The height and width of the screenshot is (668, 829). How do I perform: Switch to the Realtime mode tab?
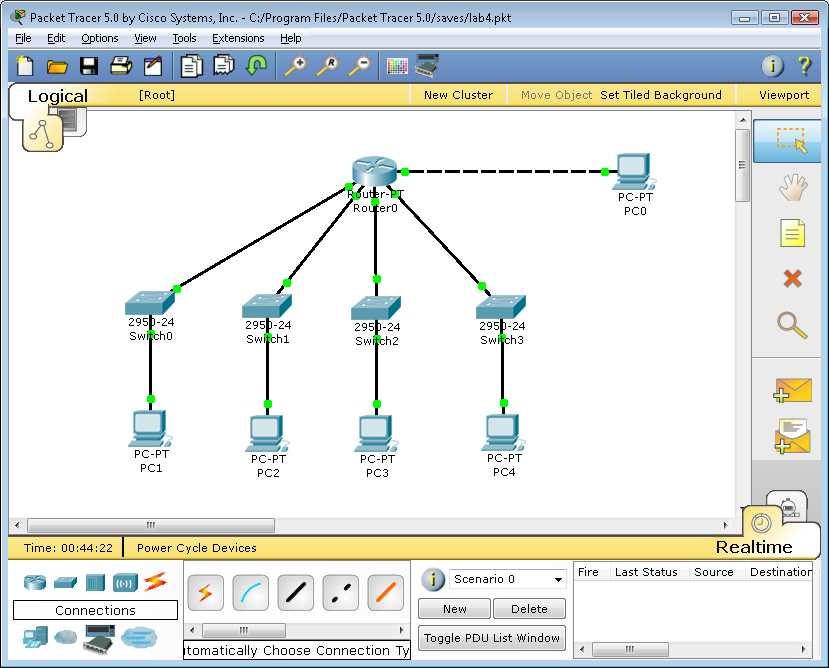[x=754, y=546]
